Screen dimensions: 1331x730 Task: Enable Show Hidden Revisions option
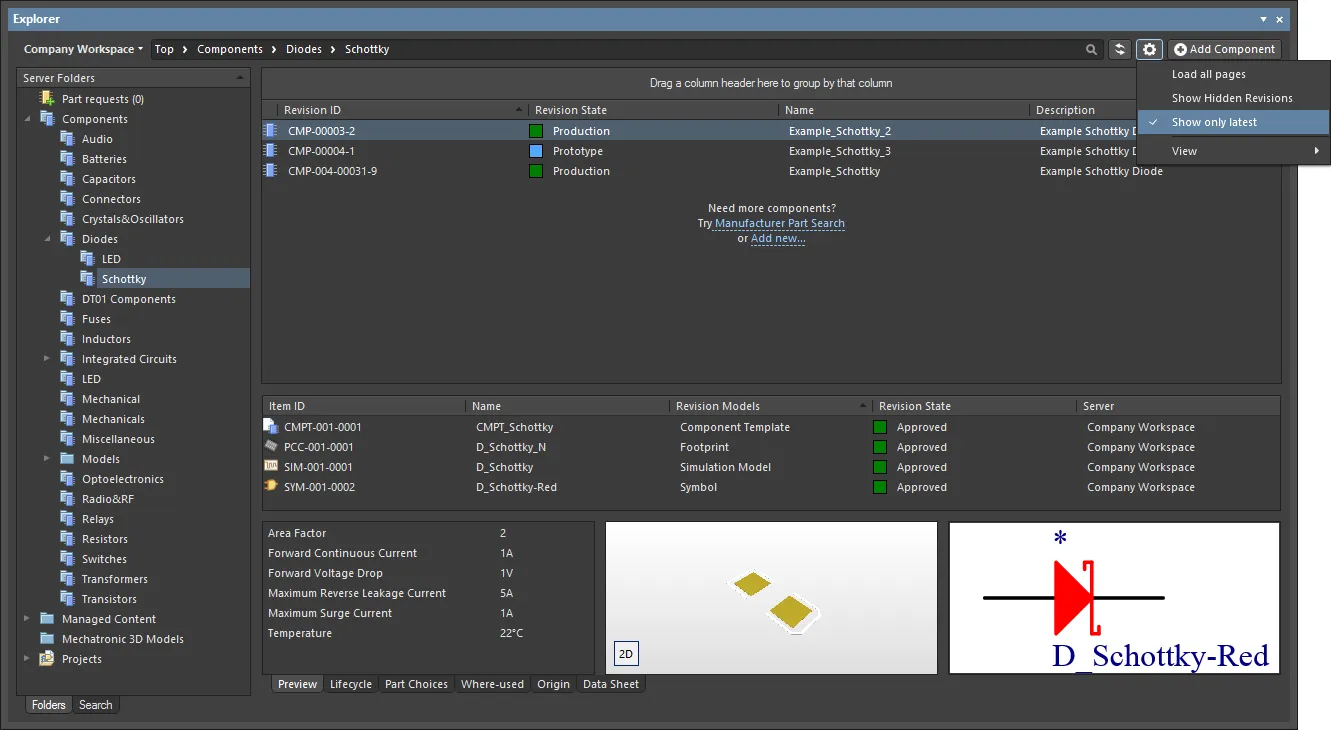pos(1232,98)
